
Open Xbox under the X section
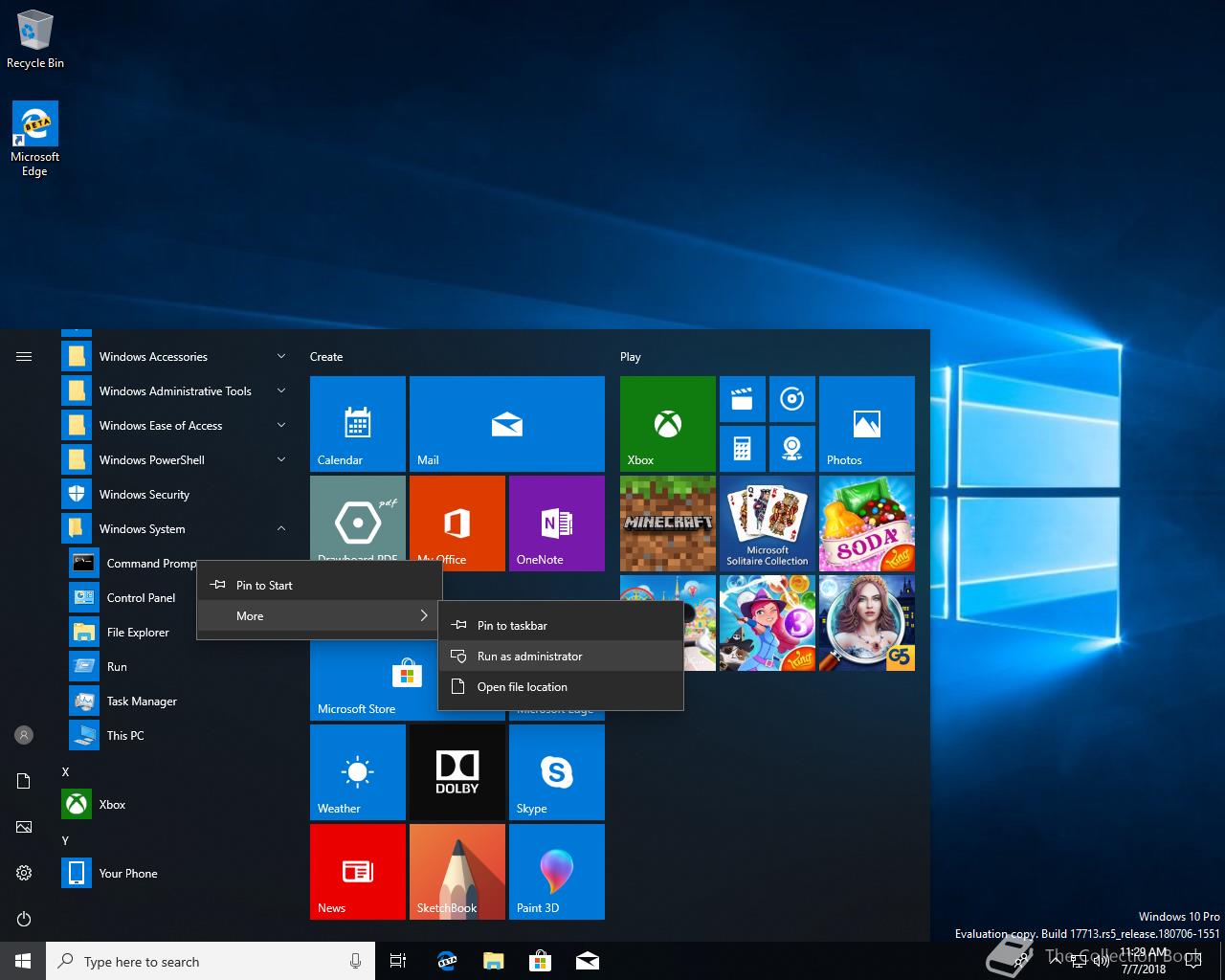tap(178, 804)
